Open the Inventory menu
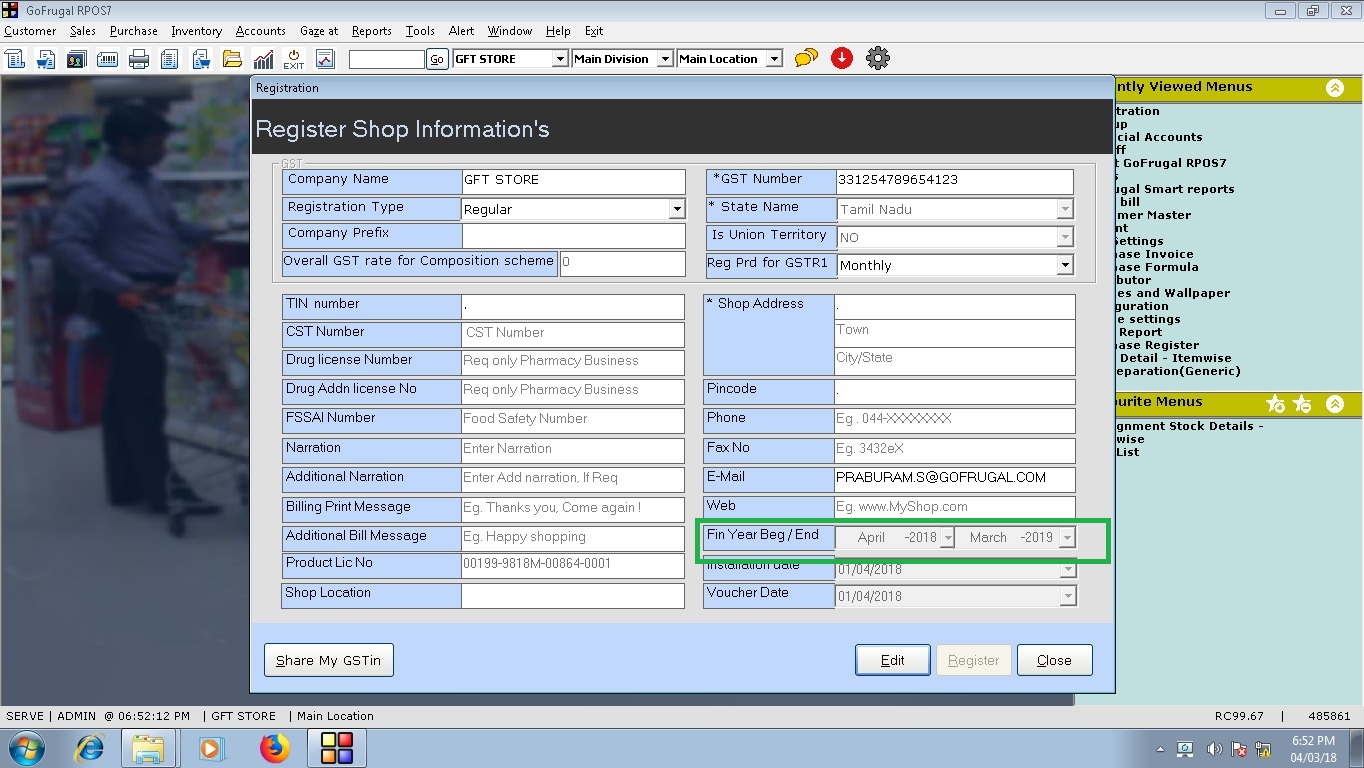This screenshot has width=1364, height=768. (196, 31)
